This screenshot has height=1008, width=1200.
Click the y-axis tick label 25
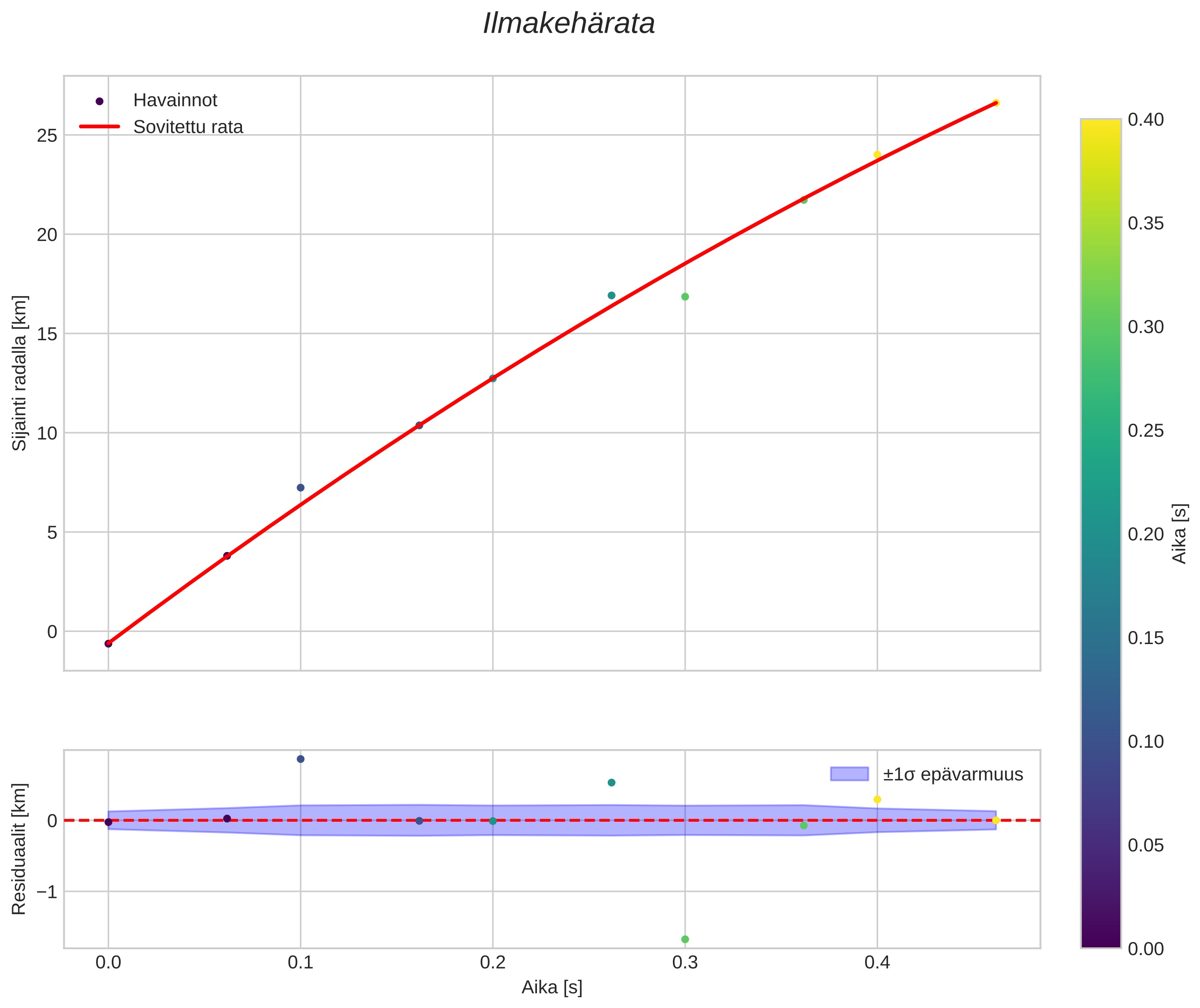(x=47, y=136)
